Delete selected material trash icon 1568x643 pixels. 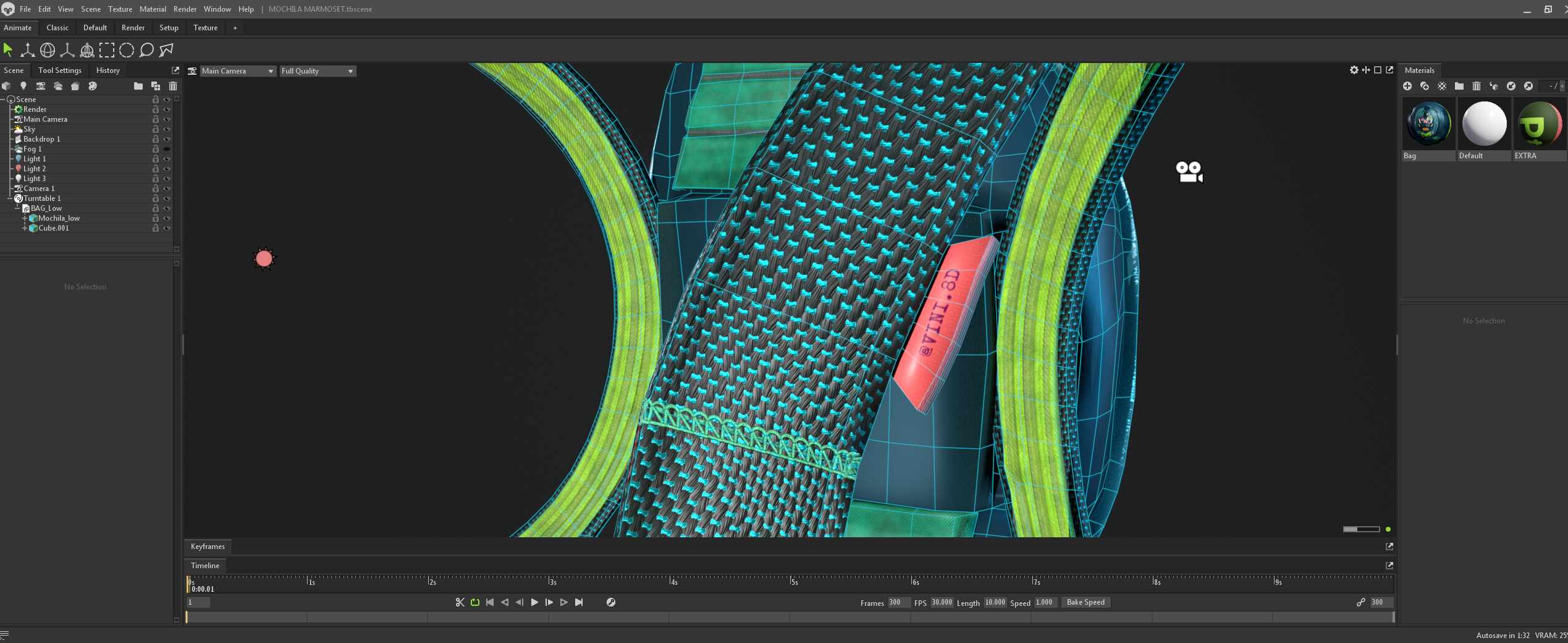click(1477, 86)
